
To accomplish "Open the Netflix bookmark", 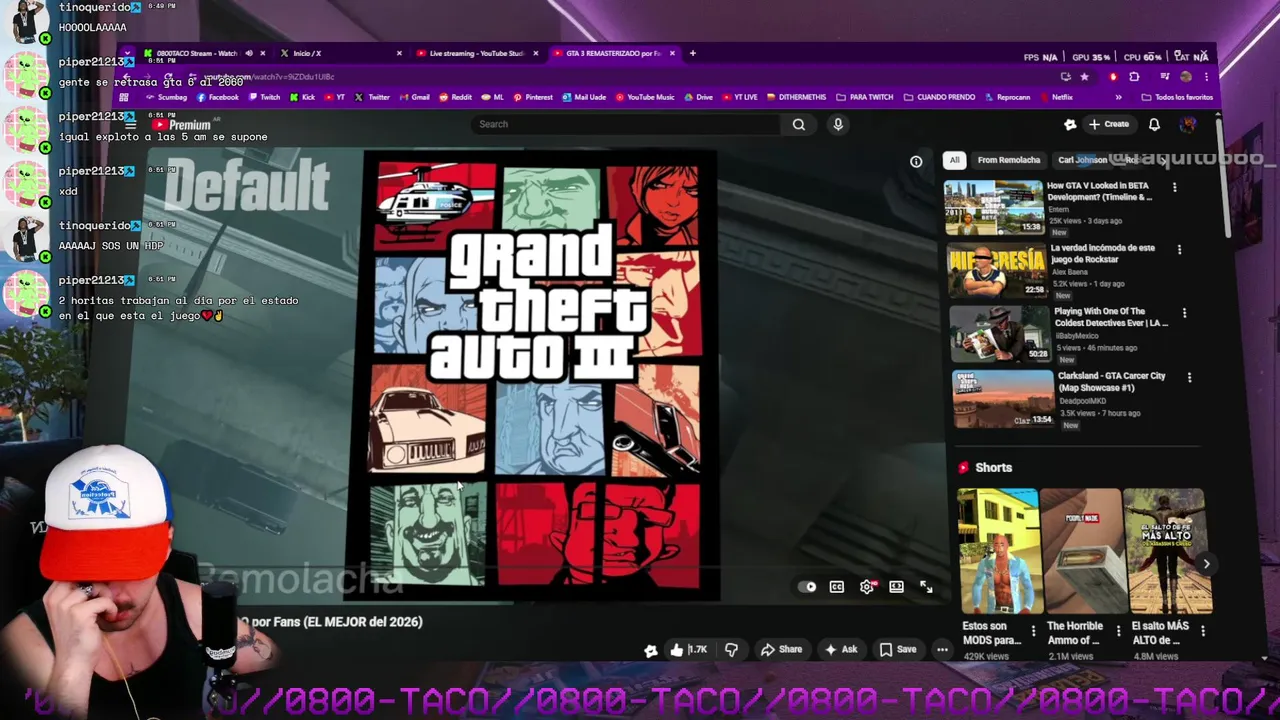I will pyautogui.click(x=1056, y=97).
